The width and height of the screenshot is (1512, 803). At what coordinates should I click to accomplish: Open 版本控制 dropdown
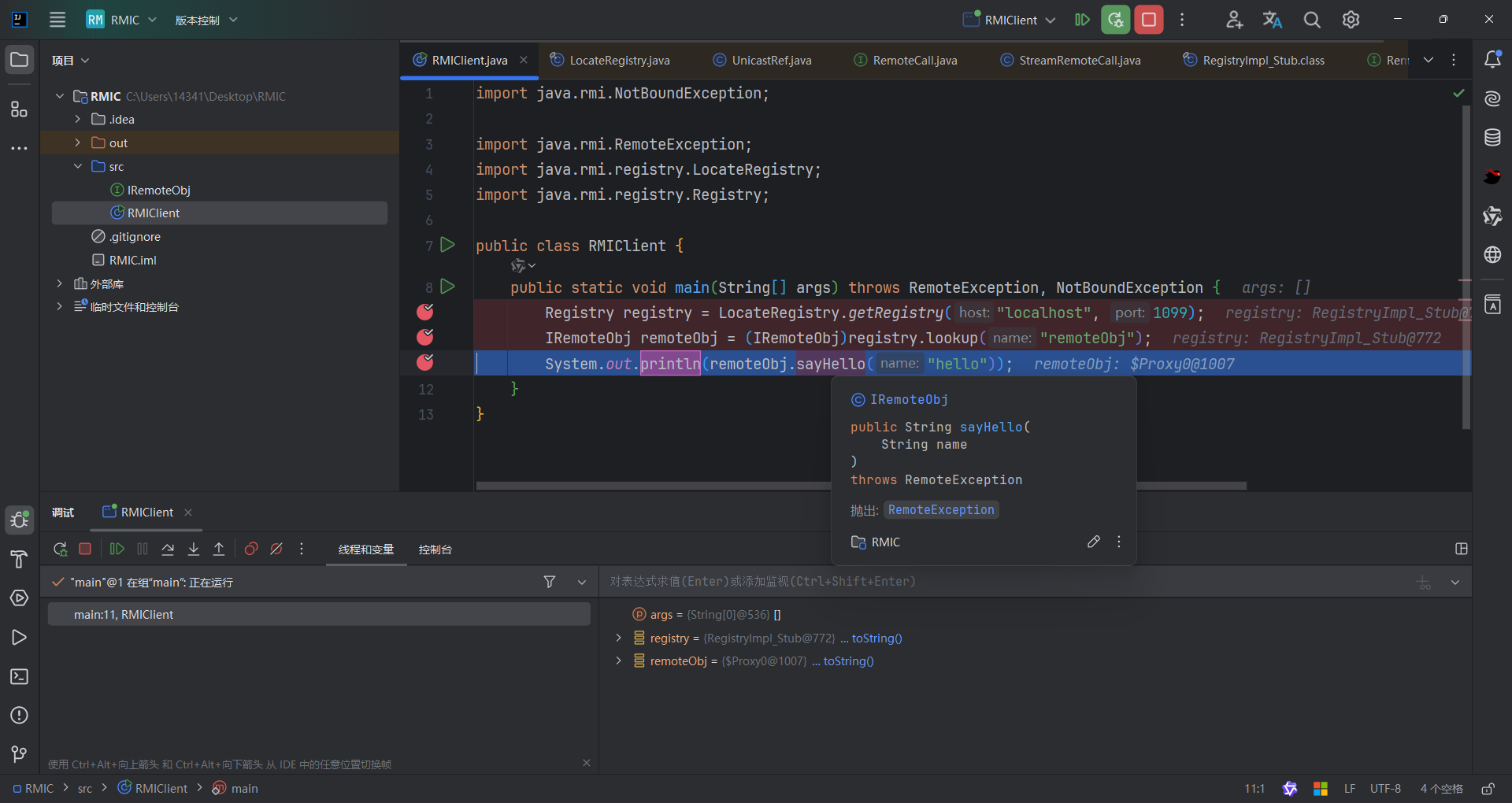[x=206, y=20]
